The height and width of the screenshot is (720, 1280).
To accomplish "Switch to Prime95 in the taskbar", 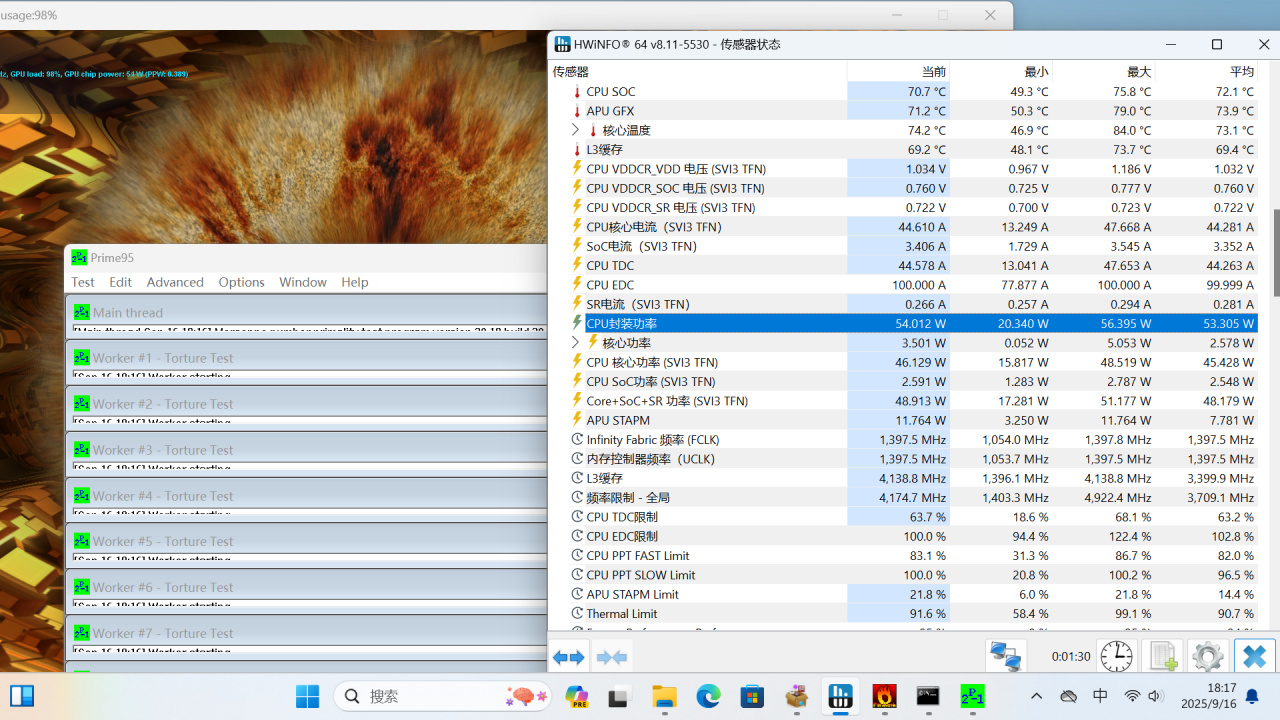I will click(972, 696).
